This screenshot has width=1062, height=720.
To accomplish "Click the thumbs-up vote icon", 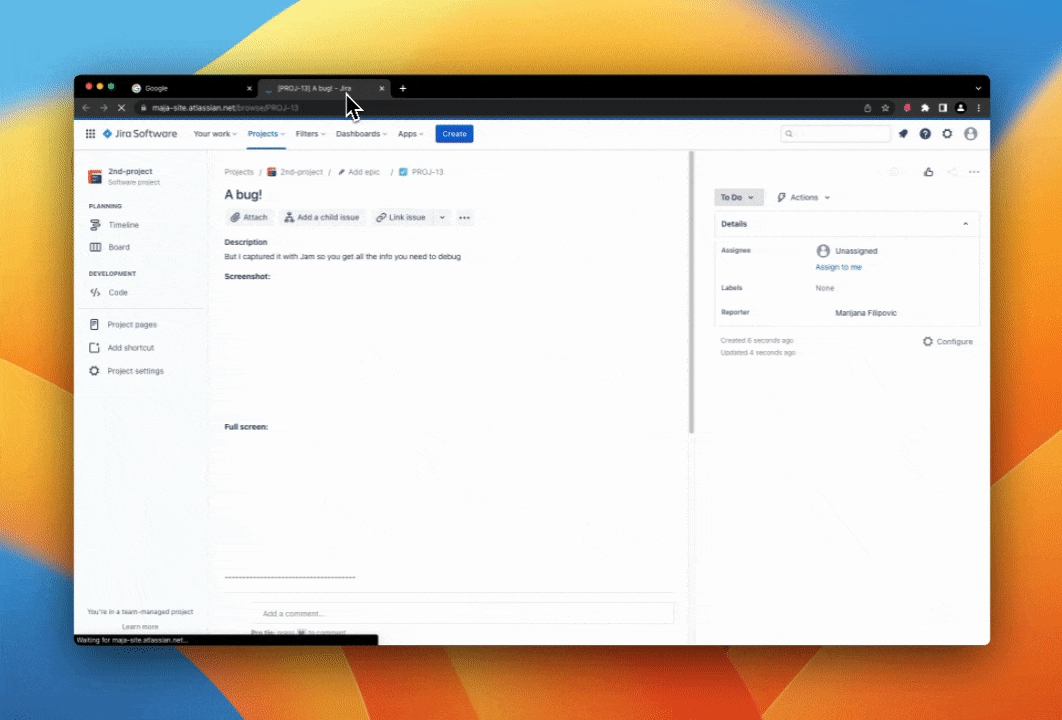I will coord(928,172).
